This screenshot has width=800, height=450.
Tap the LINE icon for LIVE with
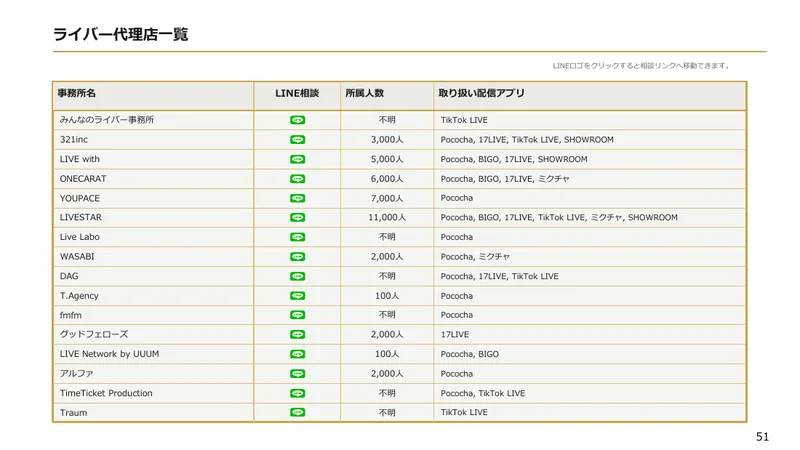[x=297, y=159]
